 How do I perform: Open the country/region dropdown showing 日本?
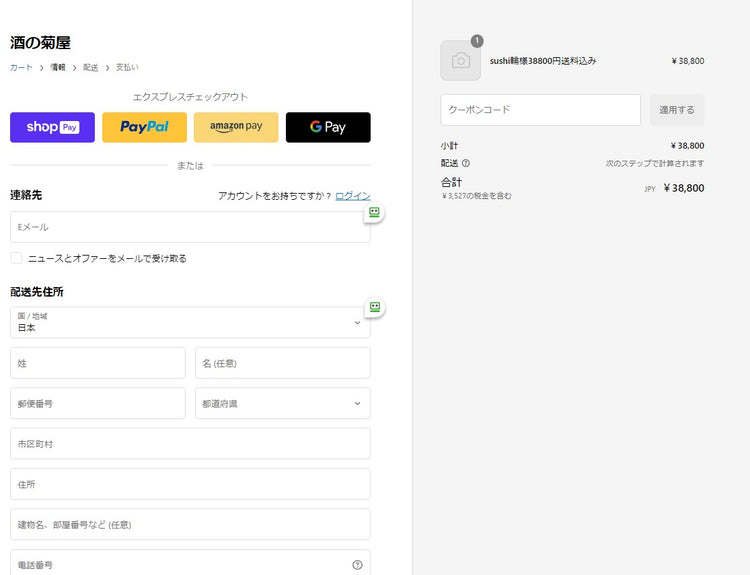[x=190, y=322]
